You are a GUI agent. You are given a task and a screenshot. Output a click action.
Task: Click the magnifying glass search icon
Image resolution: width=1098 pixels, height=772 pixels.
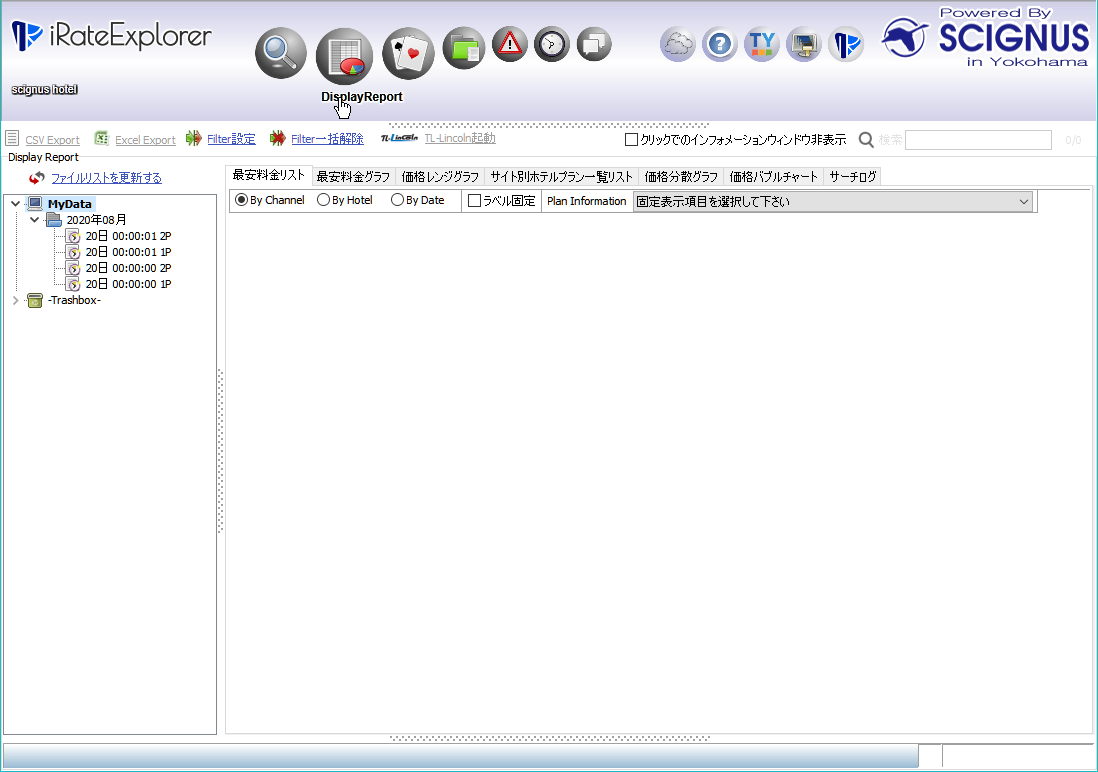pos(281,54)
